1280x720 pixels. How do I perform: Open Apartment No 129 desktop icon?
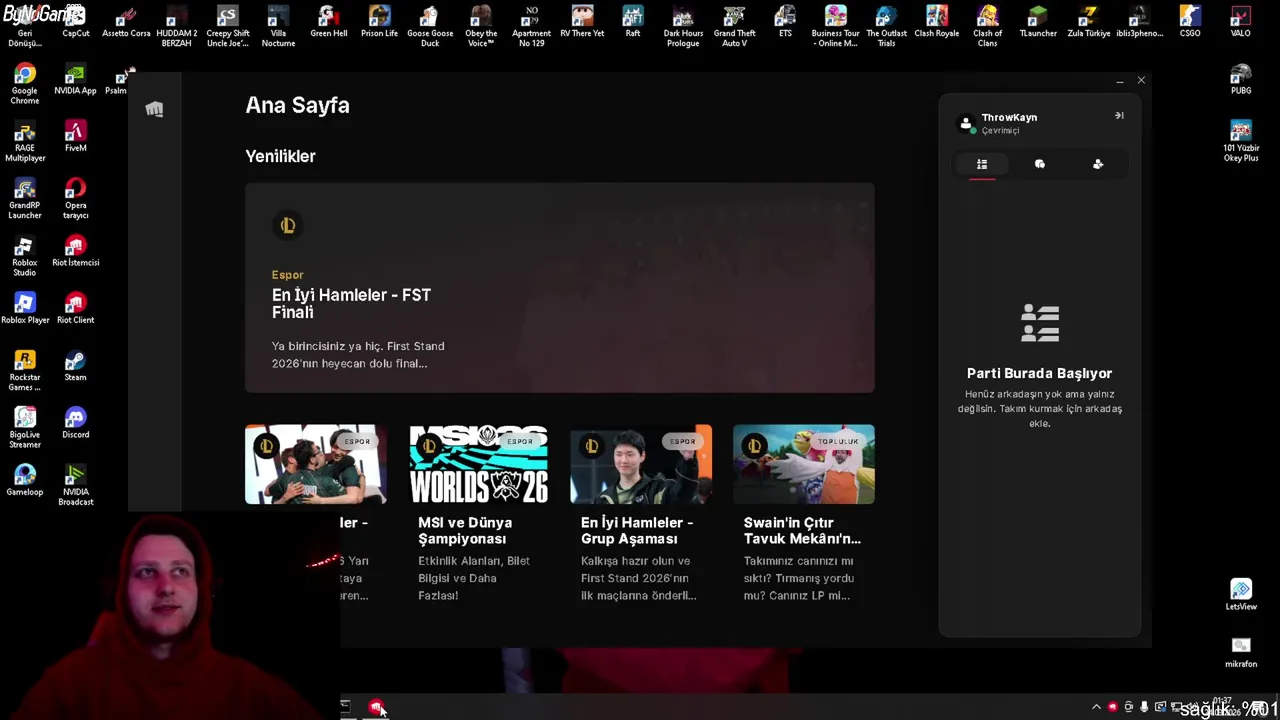(x=531, y=26)
